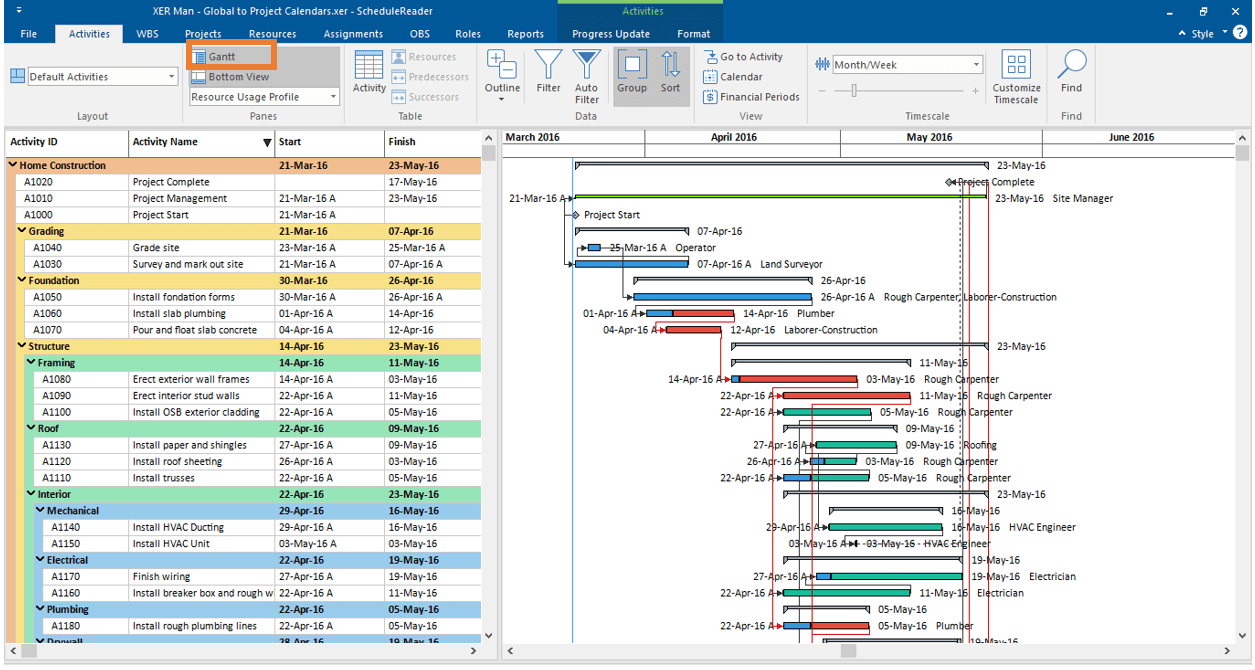
Task: Switch to the WBS tab
Action: coord(147,34)
